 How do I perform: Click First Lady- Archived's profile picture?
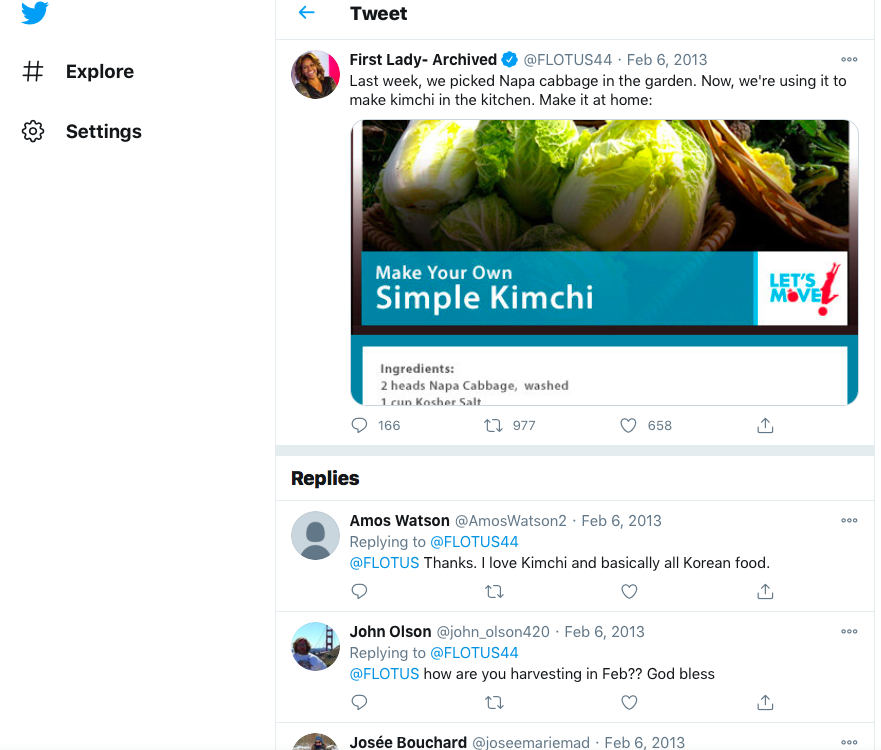point(315,74)
